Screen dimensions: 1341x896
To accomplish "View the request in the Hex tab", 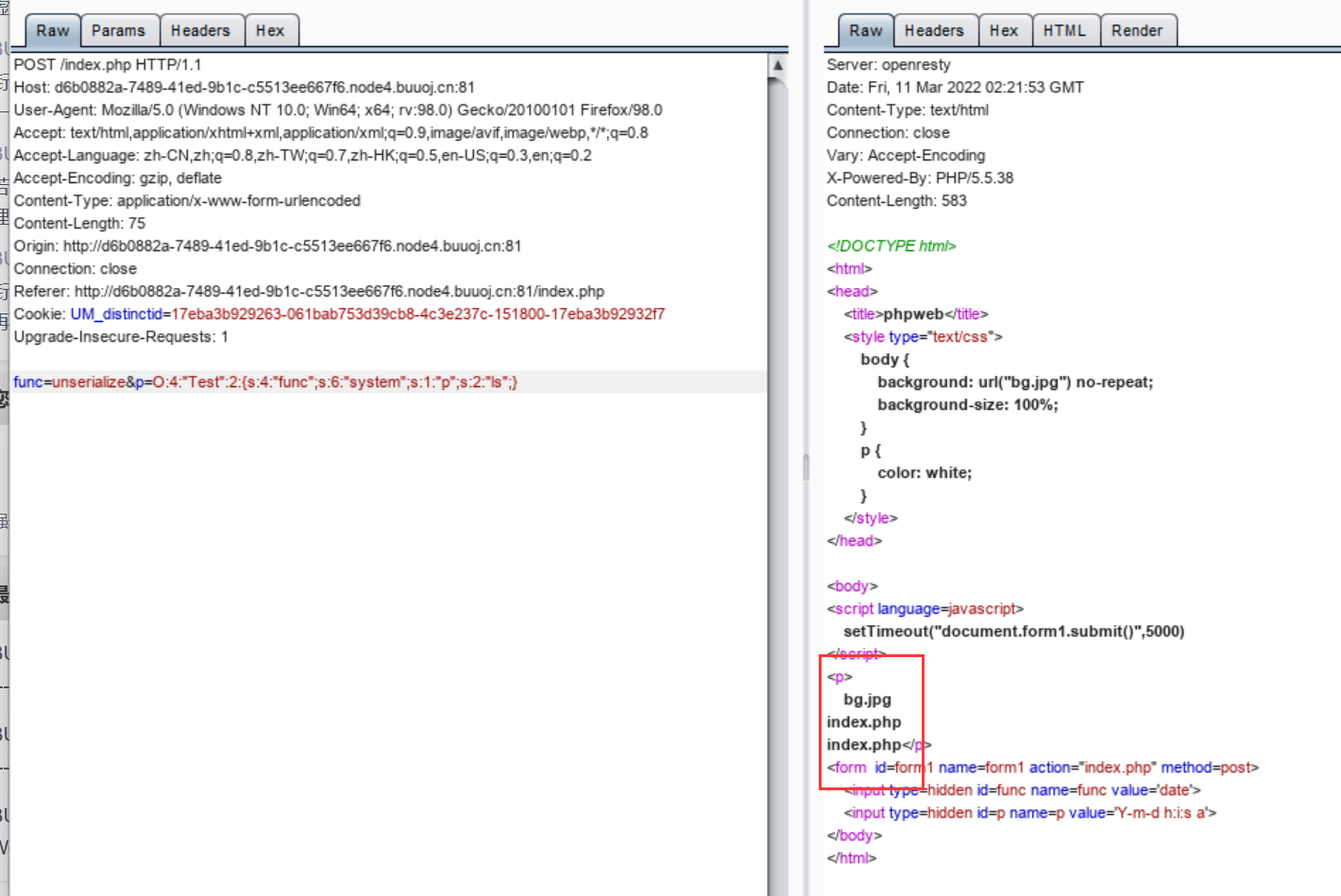I will click(x=271, y=29).
